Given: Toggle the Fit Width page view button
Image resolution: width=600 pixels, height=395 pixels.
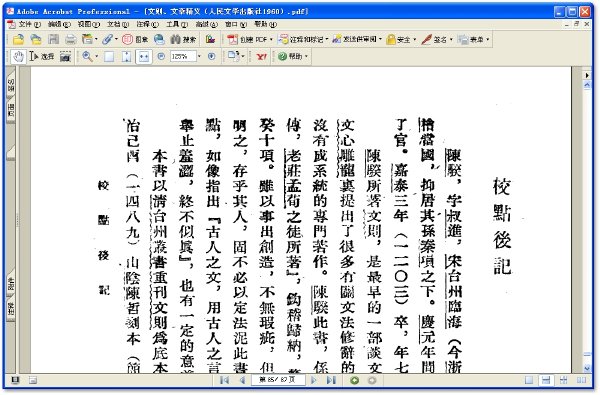Looking at the screenshot, I should pyautogui.click(x=143, y=57).
